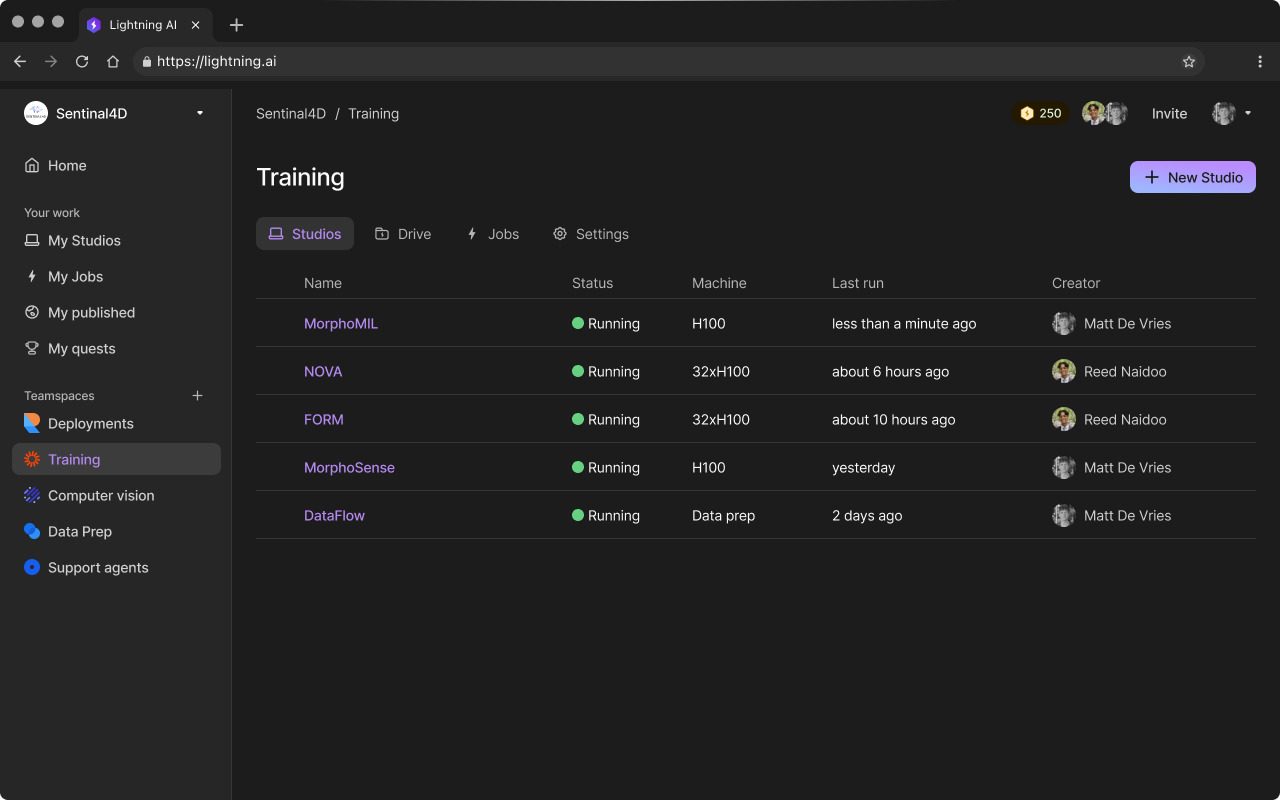This screenshot has width=1280, height=800.
Task: Click the Sentinal4D organization logo
Action: (36, 113)
